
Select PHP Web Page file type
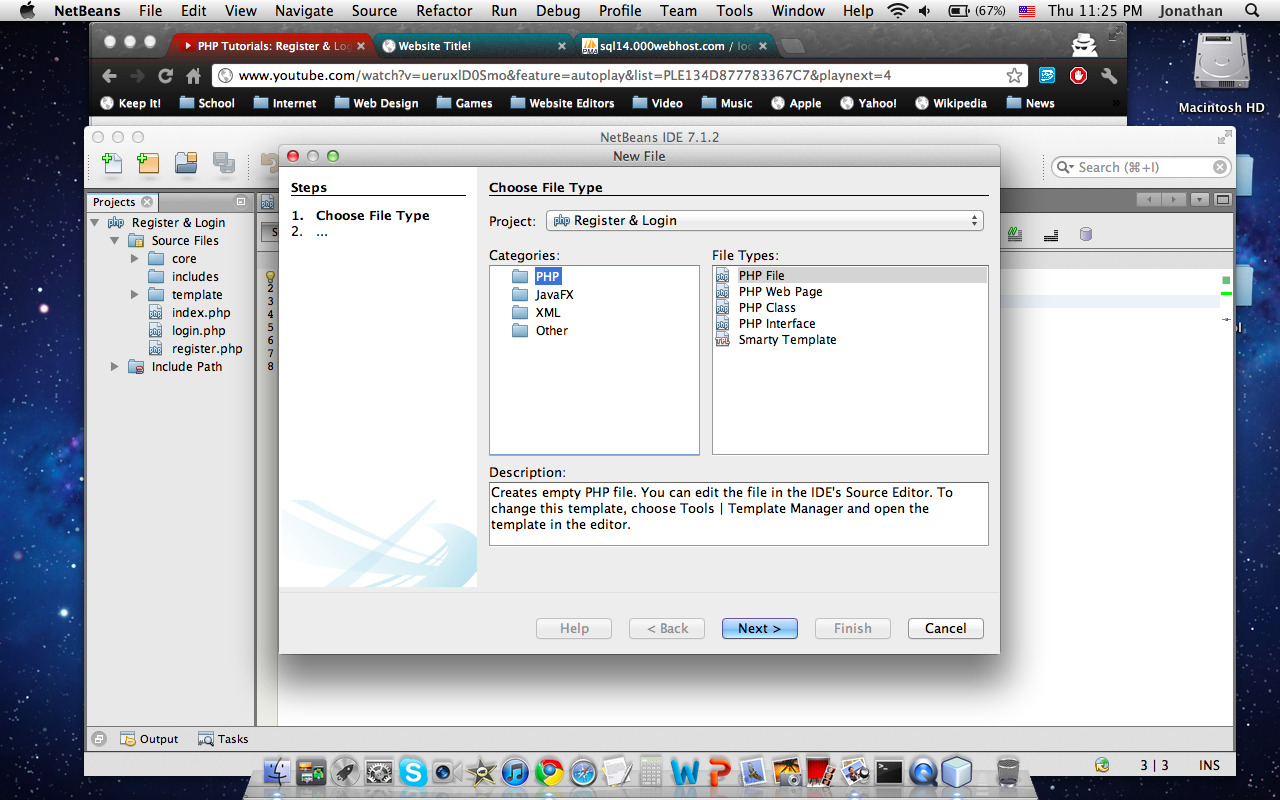(x=780, y=292)
